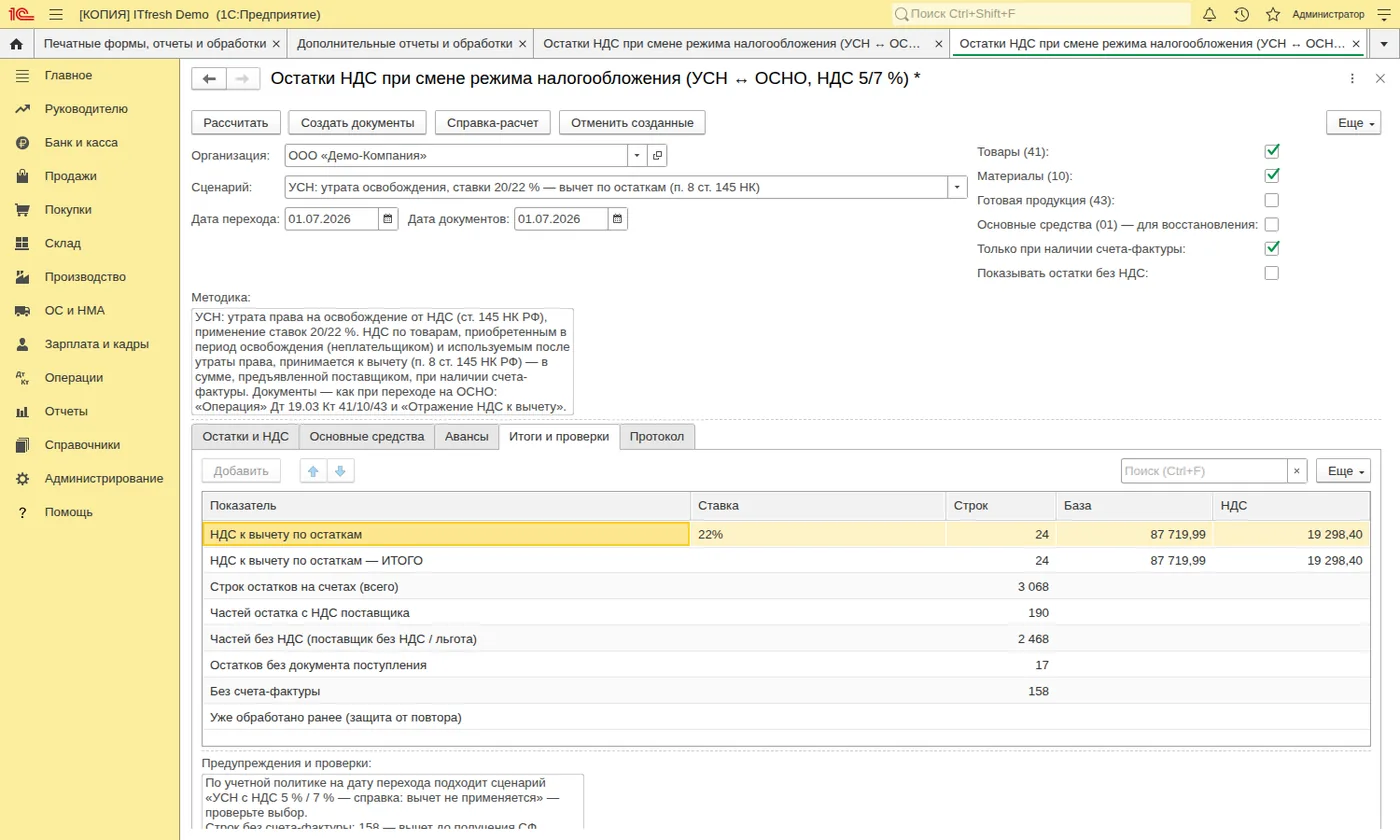Expand the Сценарий dropdown list
The image size is (1400, 840).
[x=958, y=187]
